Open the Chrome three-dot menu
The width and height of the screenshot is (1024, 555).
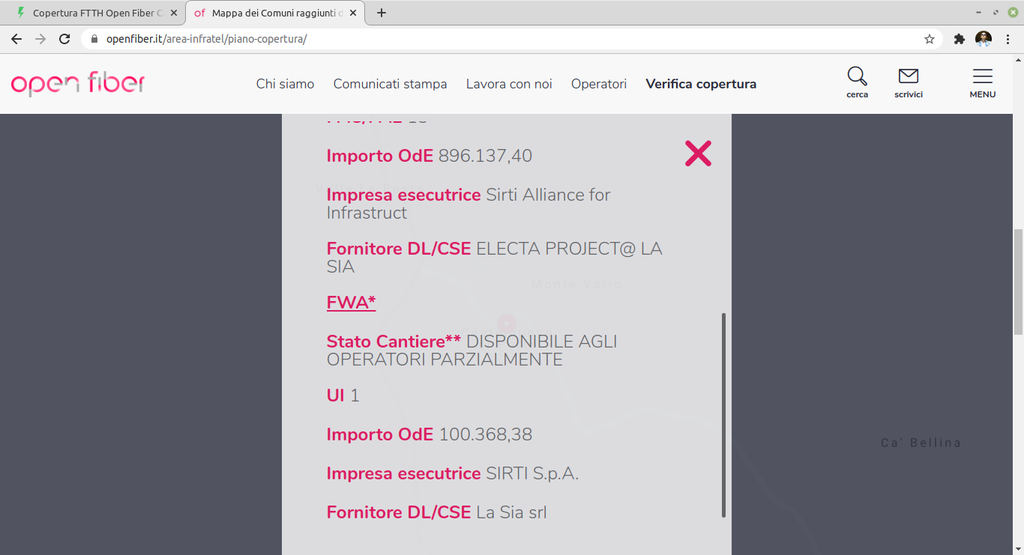[x=1008, y=39]
